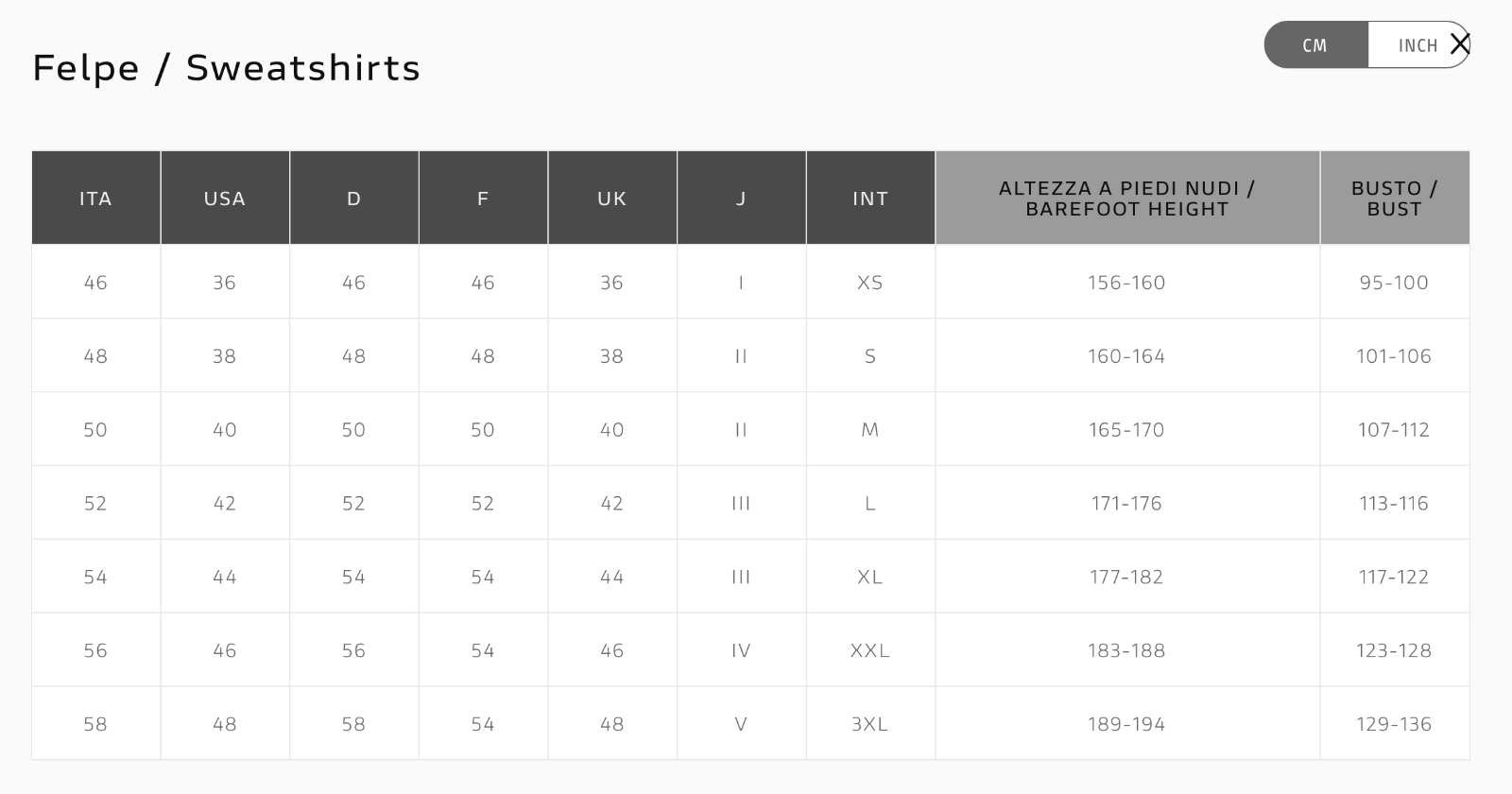Screen dimensions: 1512x794
Task: Click the USA column header
Action: click(225, 198)
